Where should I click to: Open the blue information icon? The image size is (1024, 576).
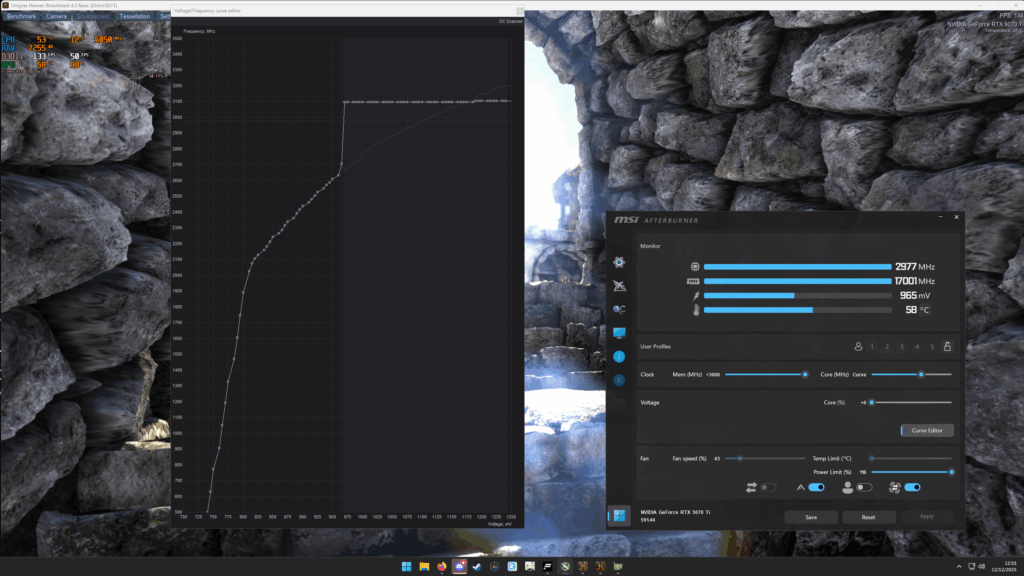click(619, 357)
